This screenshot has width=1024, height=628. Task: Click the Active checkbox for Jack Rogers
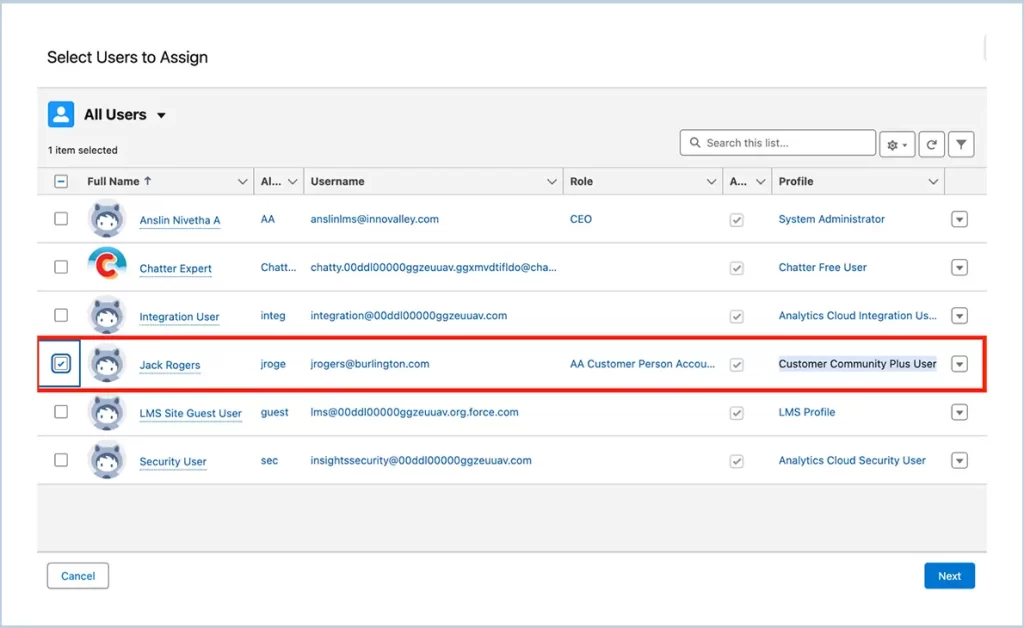[737, 365]
